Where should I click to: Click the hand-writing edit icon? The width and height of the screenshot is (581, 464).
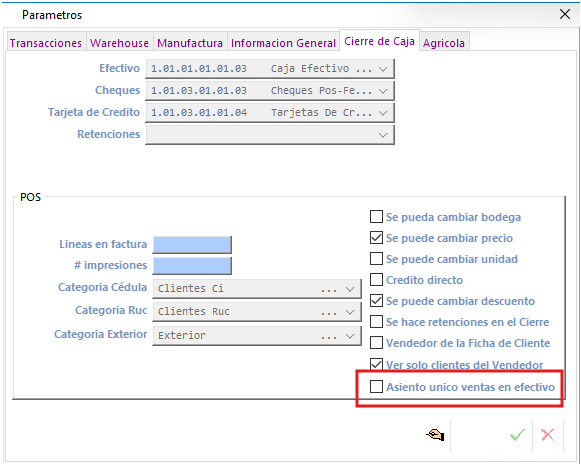pos(435,434)
